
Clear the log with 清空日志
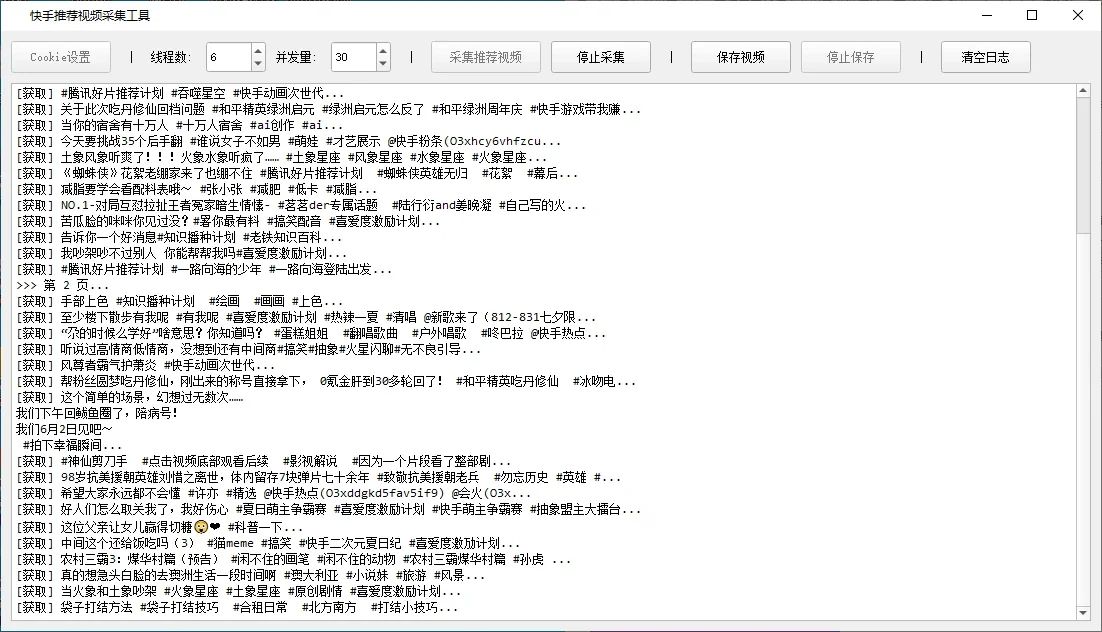tap(985, 57)
